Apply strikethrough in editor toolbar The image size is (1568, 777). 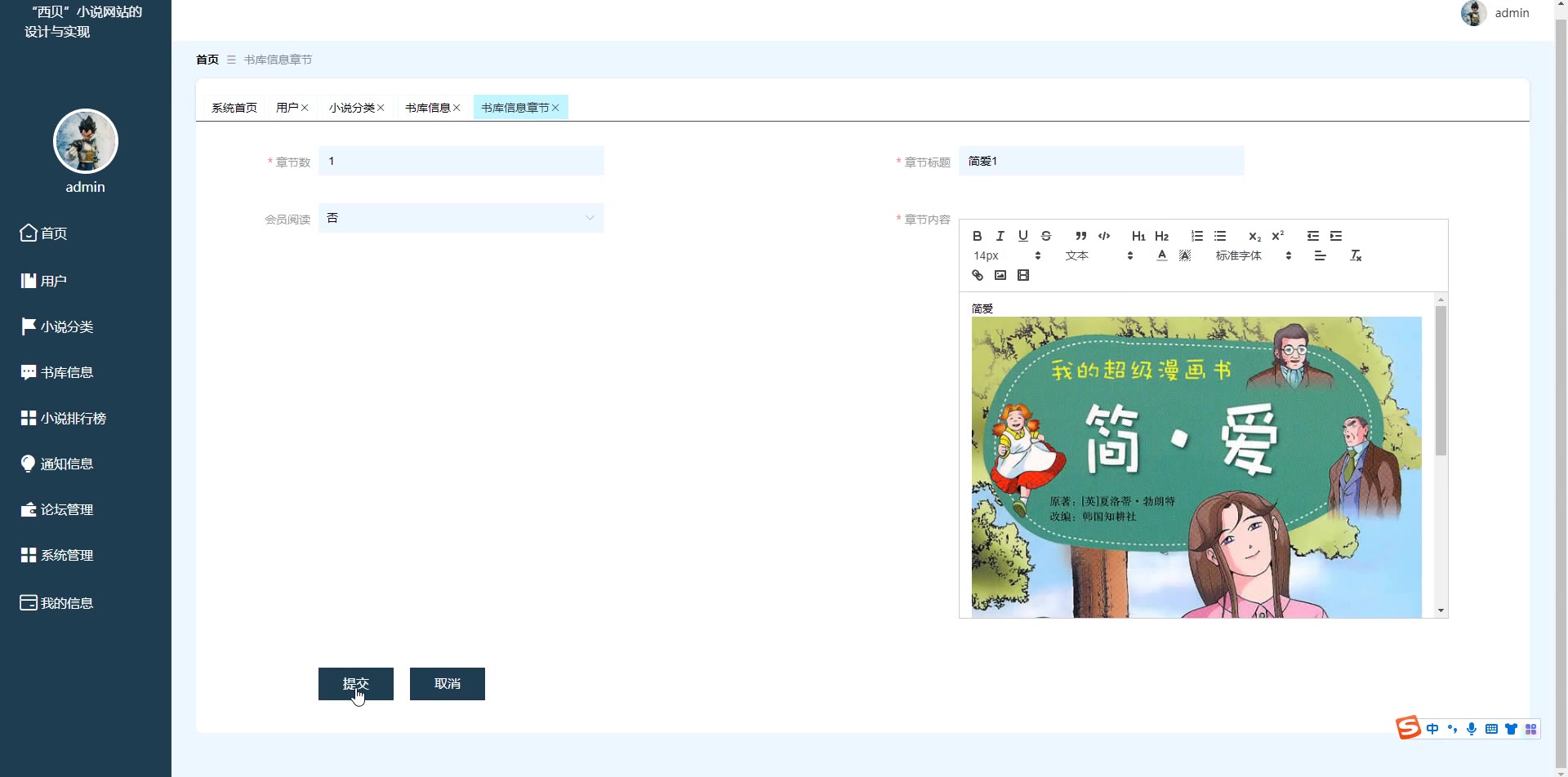point(1045,236)
